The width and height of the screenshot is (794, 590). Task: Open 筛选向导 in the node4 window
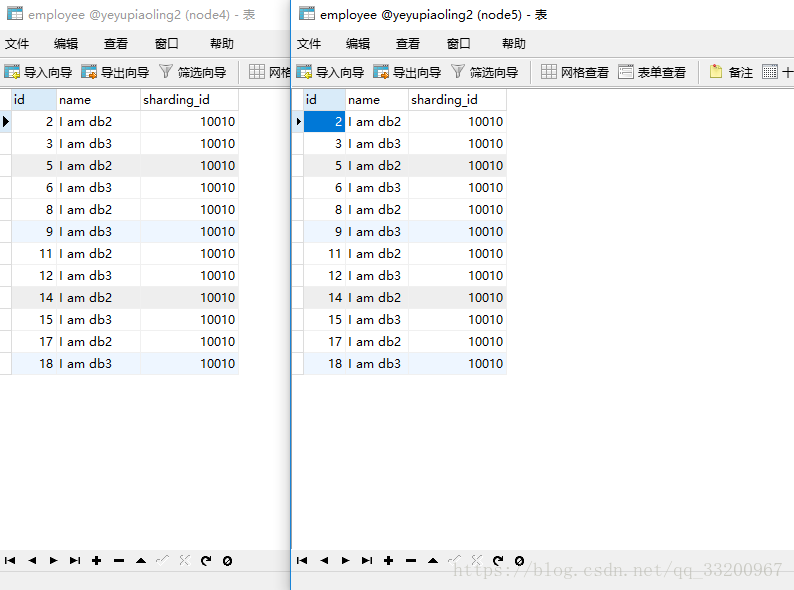193,72
